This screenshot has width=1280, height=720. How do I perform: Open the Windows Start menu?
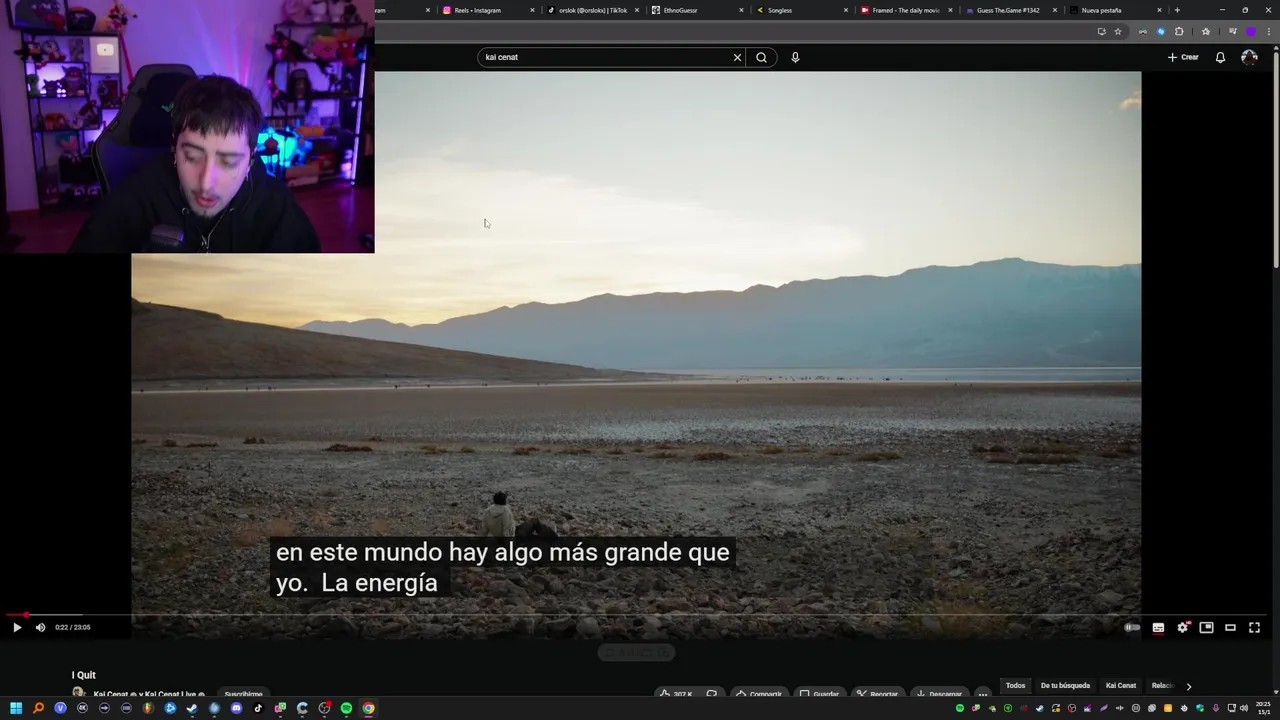click(16, 708)
